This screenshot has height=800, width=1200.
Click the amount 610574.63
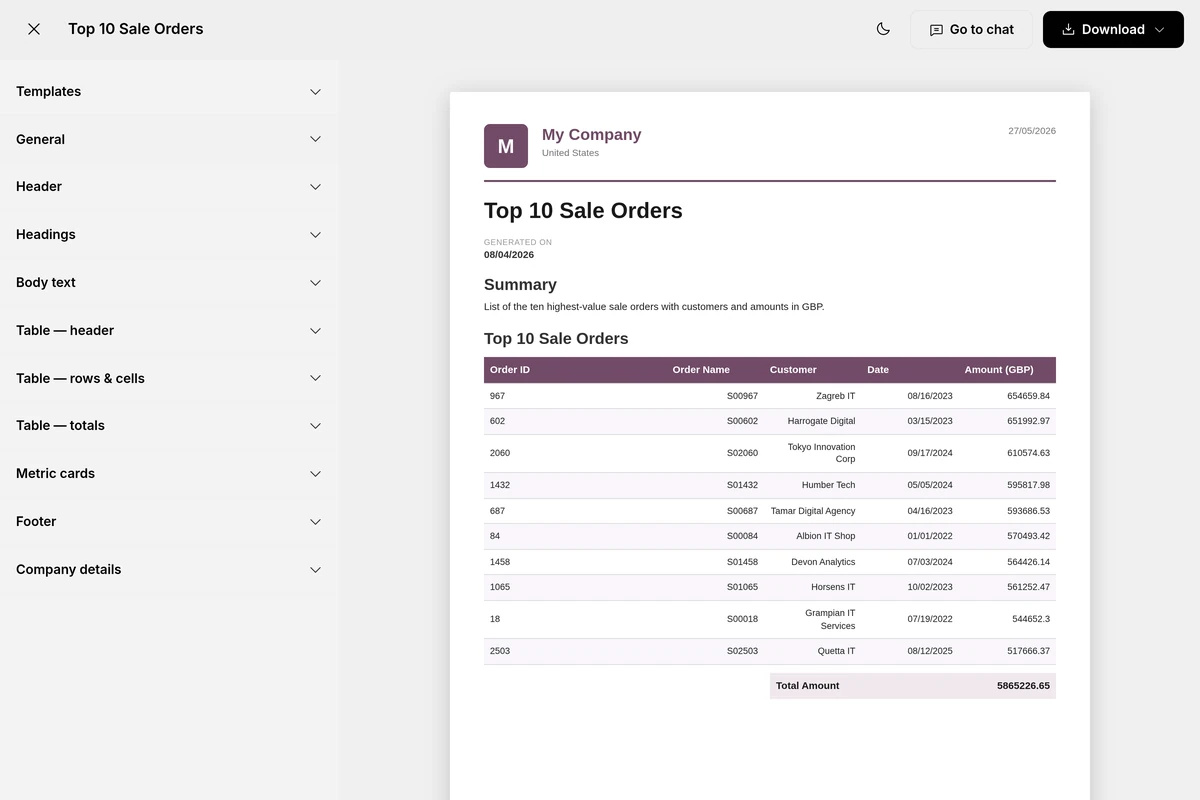click(1028, 453)
